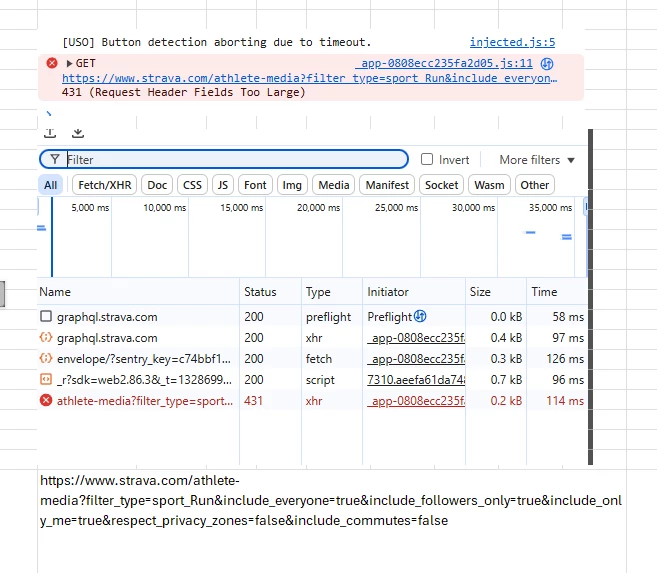The image size is (657, 573).
Task: Click the funnel icon in the filter box
Action: pyautogui.click(x=55, y=159)
